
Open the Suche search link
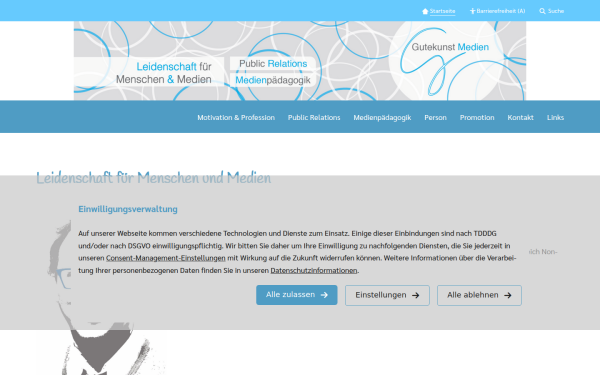click(x=556, y=11)
